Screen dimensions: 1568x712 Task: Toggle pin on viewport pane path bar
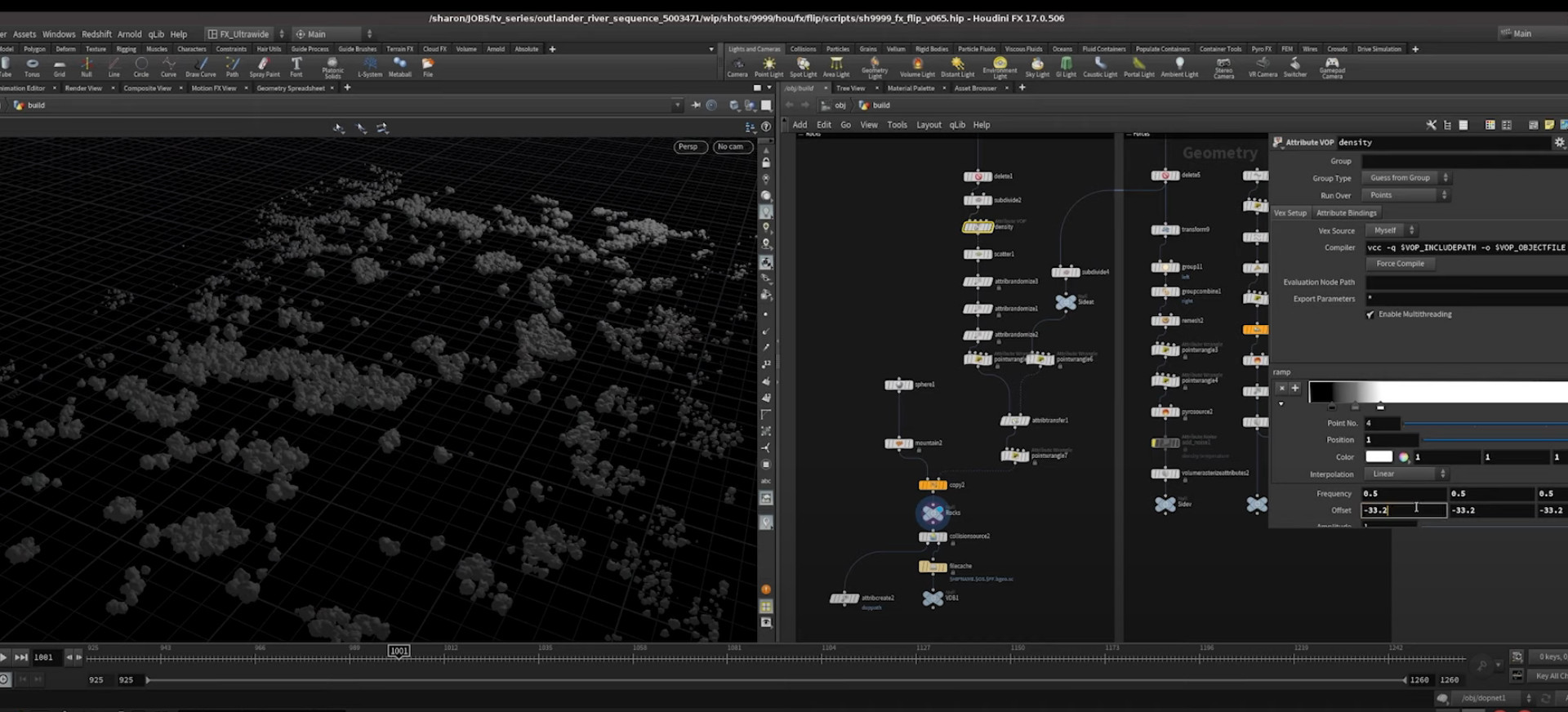696,105
